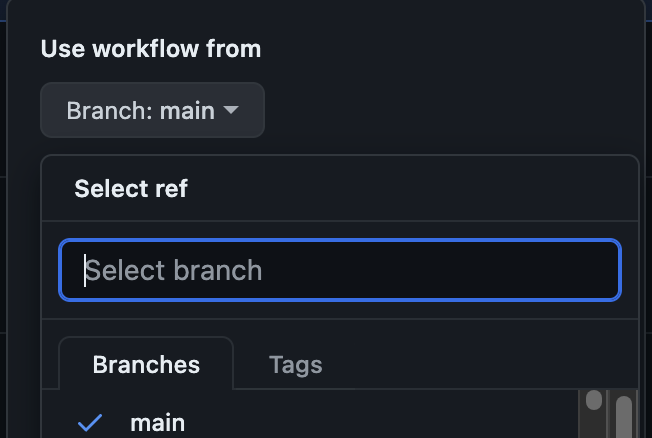Viewport: 652px width, 438px height.
Task: Click the empty header area beside "Select ref"
Action: pos(420,189)
